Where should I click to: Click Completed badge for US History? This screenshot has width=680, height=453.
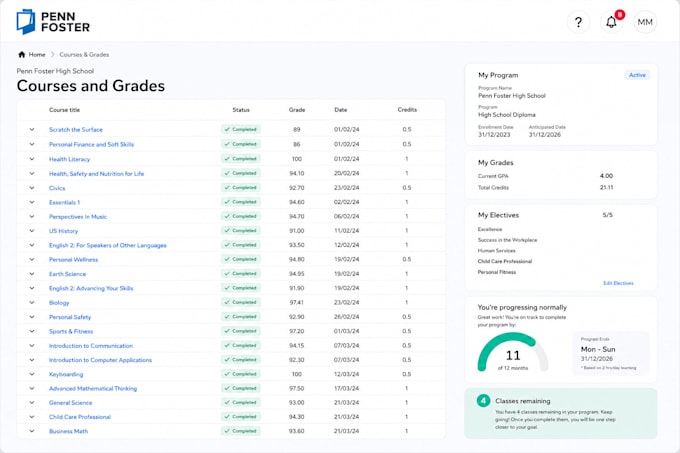tap(241, 231)
